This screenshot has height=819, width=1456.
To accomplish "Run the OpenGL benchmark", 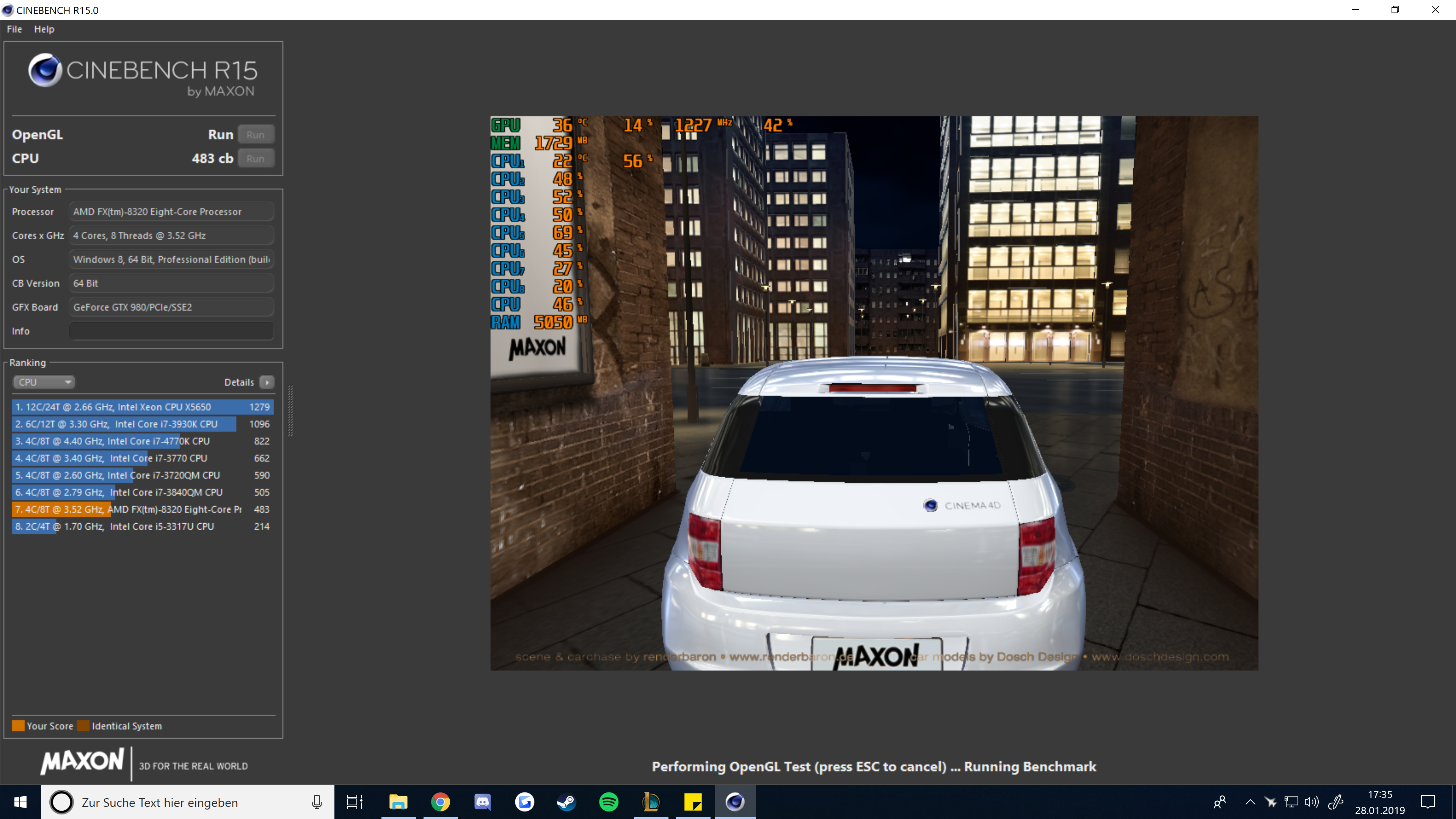I will pos(256,135).
